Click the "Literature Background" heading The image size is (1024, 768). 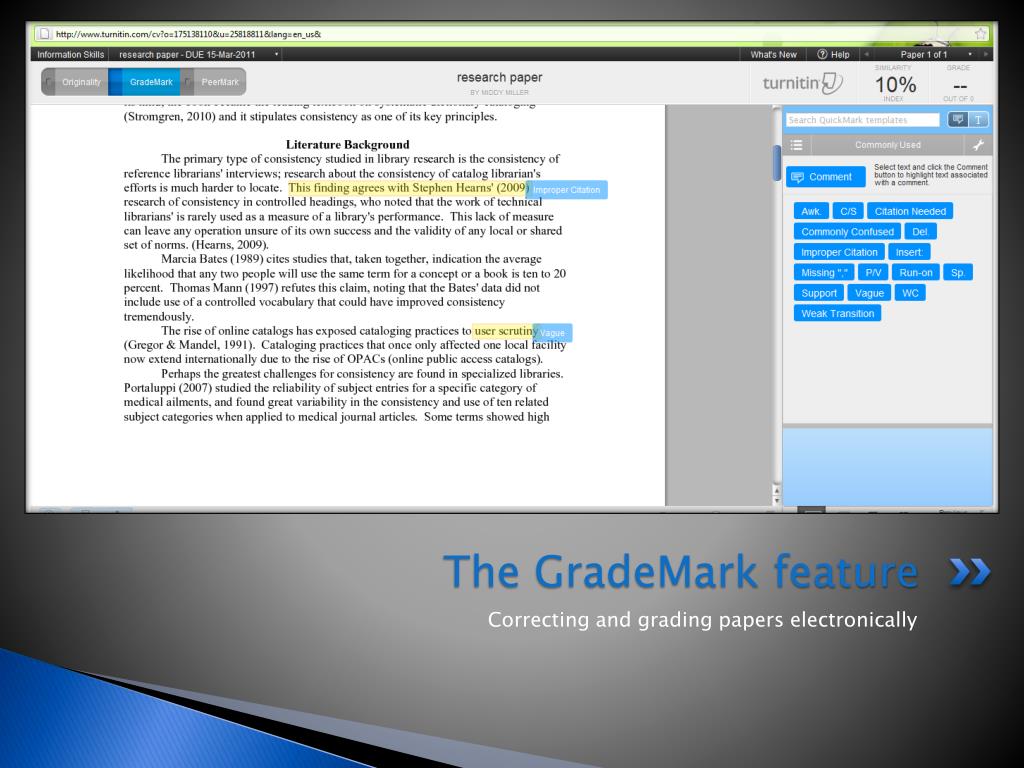[x=347, y=144]
